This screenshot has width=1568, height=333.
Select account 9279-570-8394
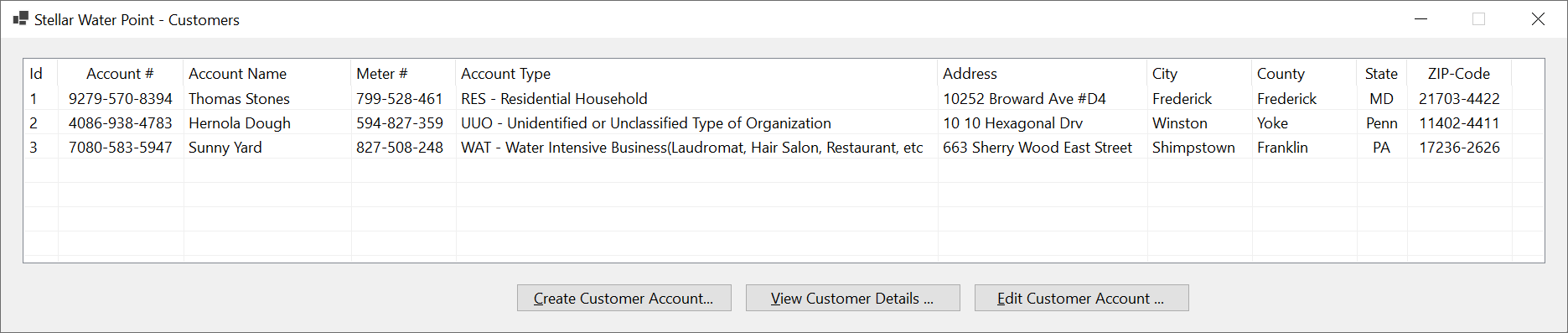pos(121,98)
